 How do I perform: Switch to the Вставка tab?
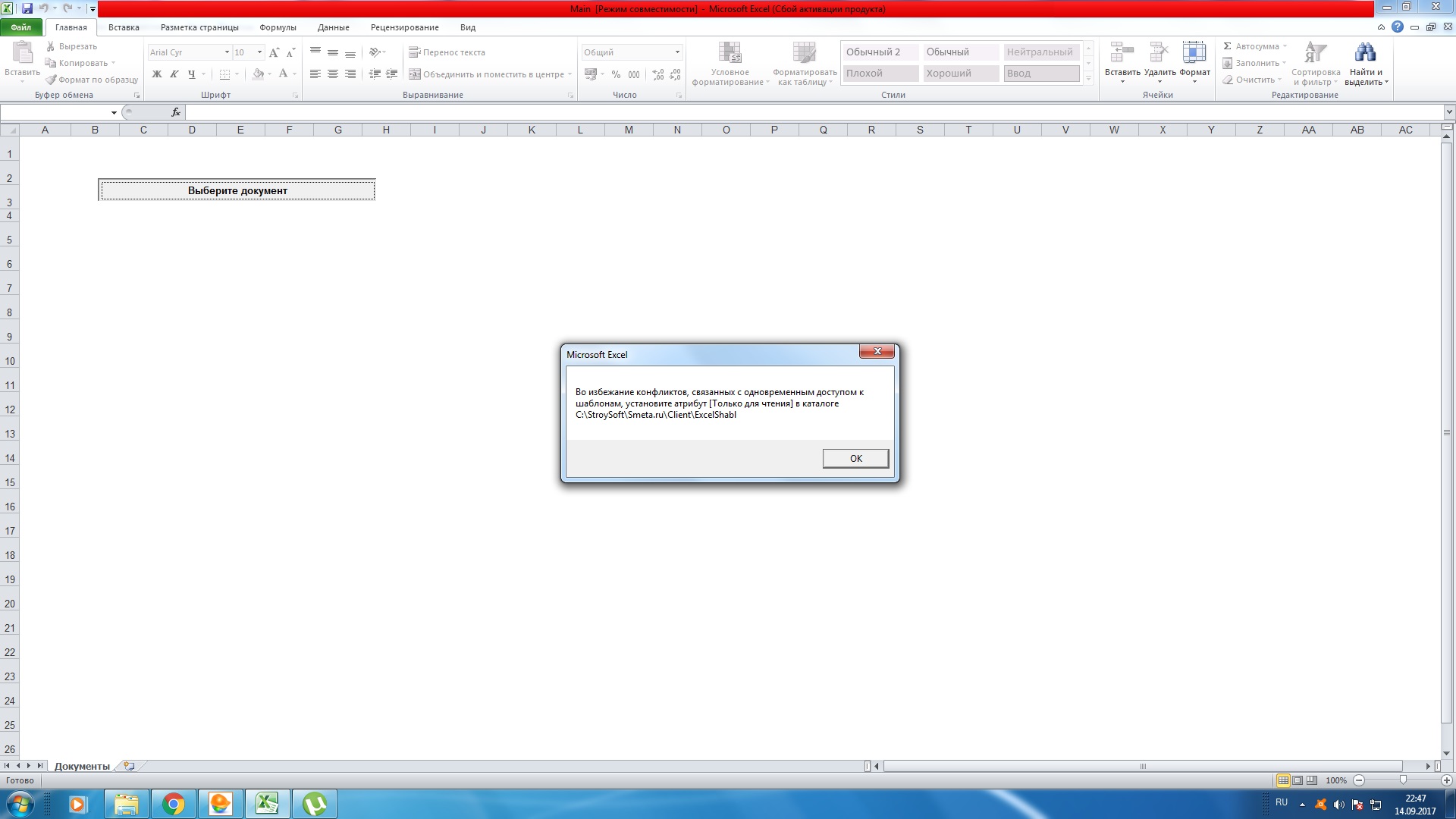pyautogui.click(x=124, y=27)
